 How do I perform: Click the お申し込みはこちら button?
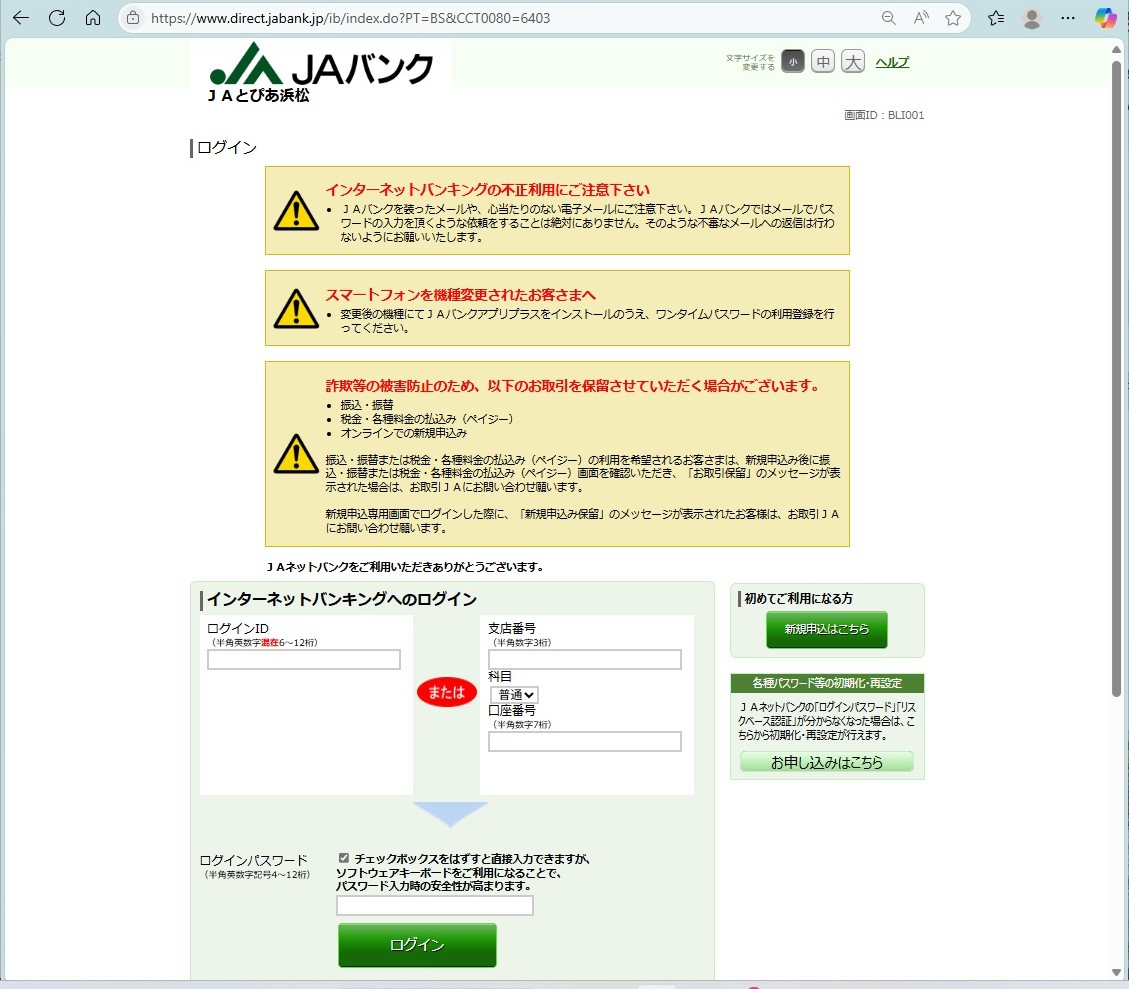coord(827,762)
